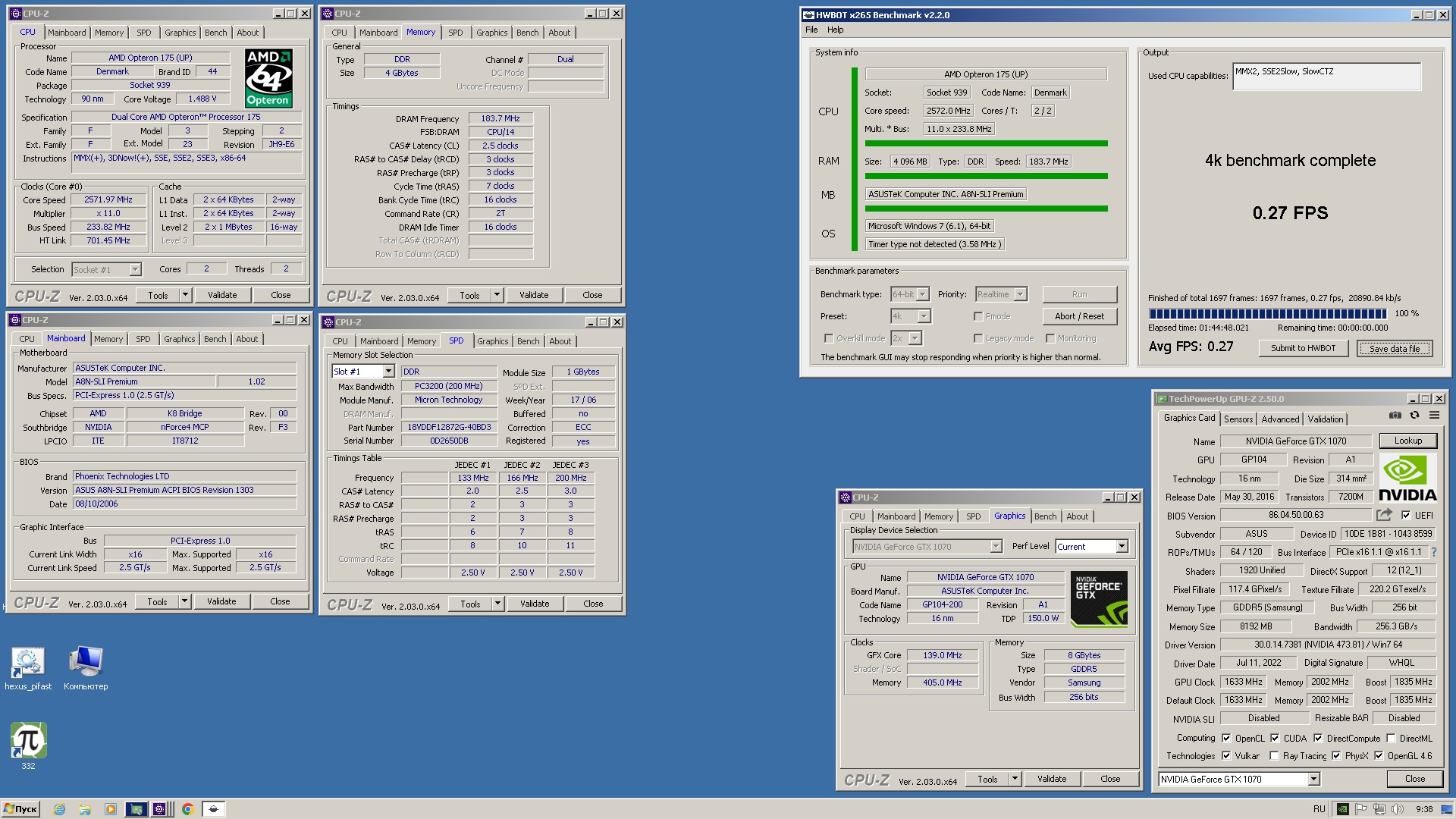
Task: Click the GPU-Z refresh icon
Action: [x=1414, y=416]
